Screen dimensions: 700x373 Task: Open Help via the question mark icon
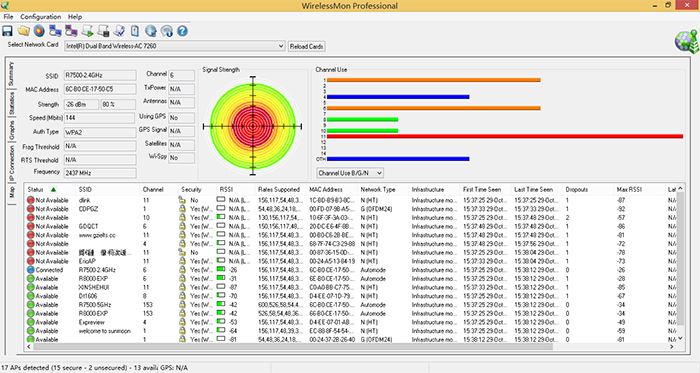coord(182,31)
